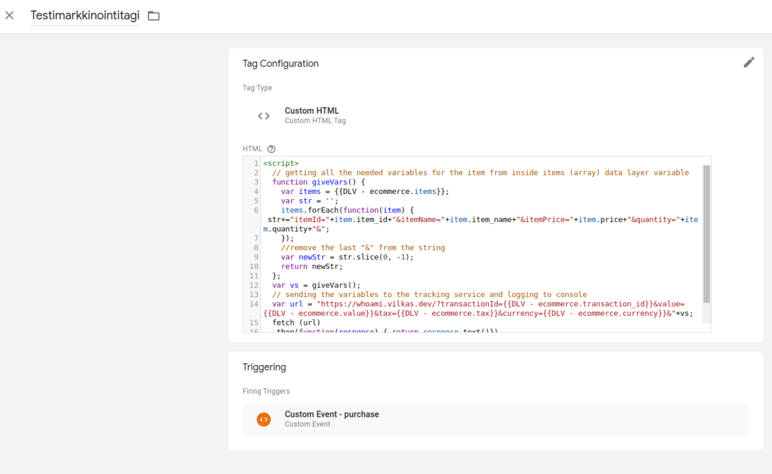Click the '// sending the variables' comment line

coord(429,294)
